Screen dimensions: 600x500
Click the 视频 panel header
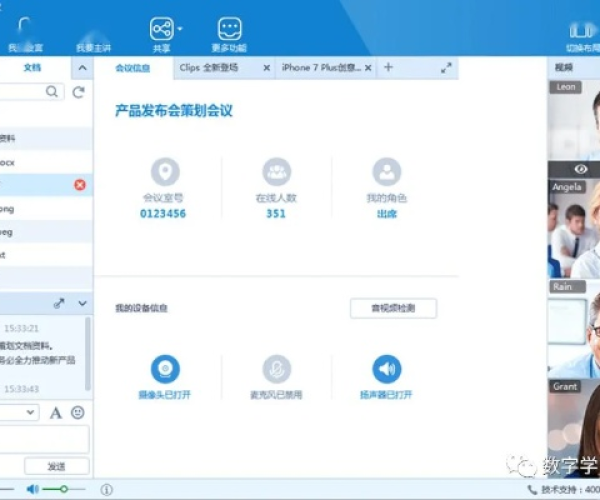(564, 68)
